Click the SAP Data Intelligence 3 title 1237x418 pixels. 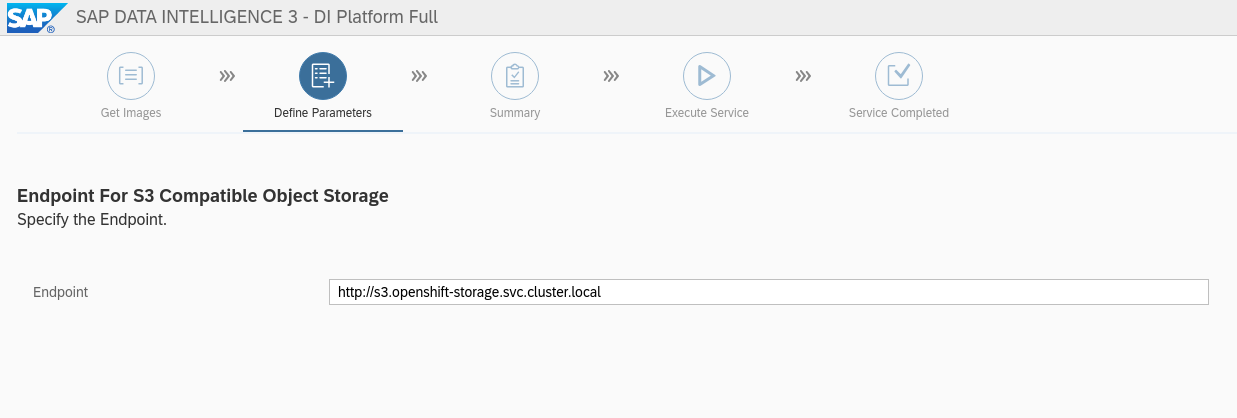257,17
